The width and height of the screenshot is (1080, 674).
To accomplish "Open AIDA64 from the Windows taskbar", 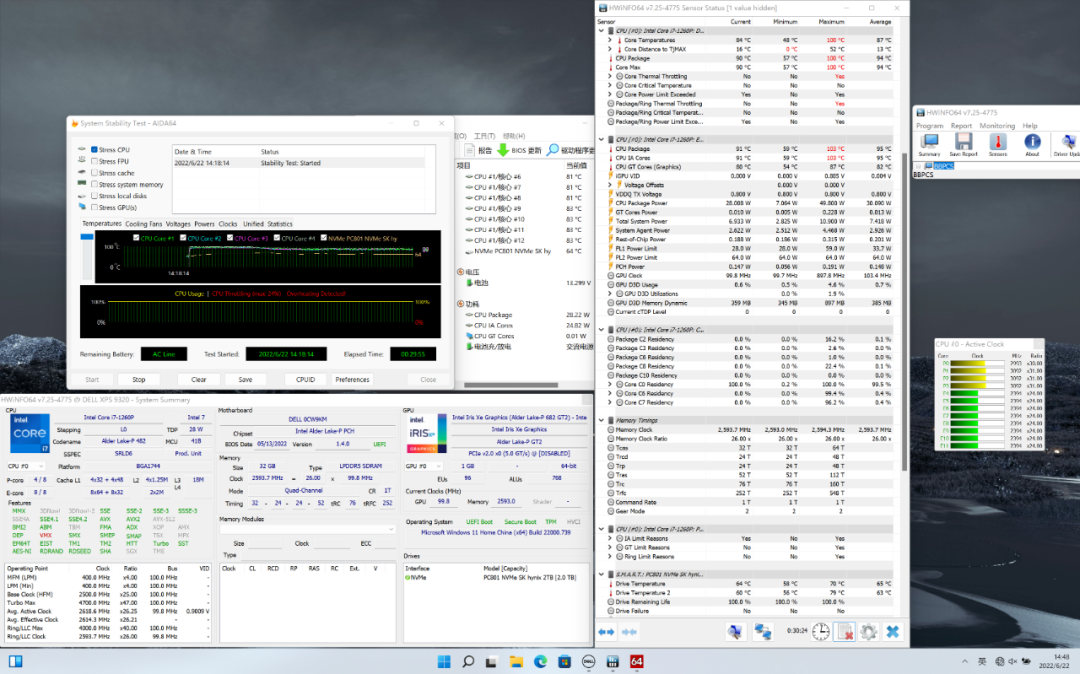I will (x=636, y=661).
